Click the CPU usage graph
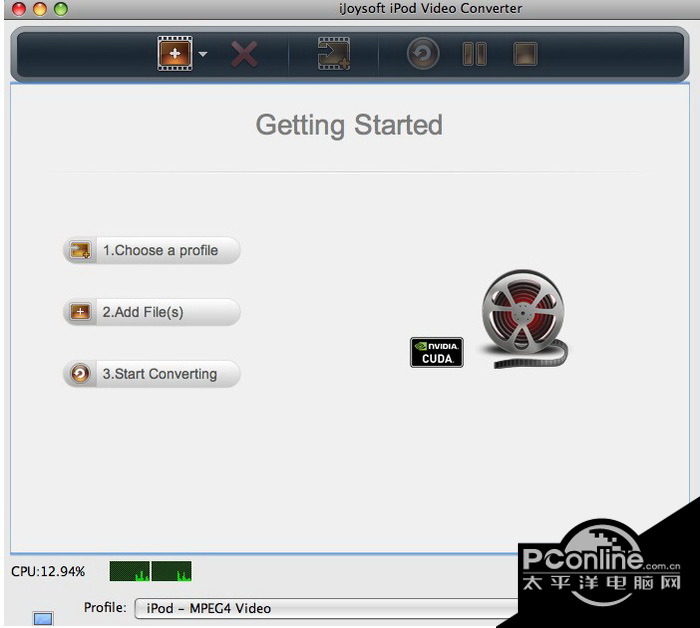Viewport: 700px width, 628px height. (x=150, y=571)
